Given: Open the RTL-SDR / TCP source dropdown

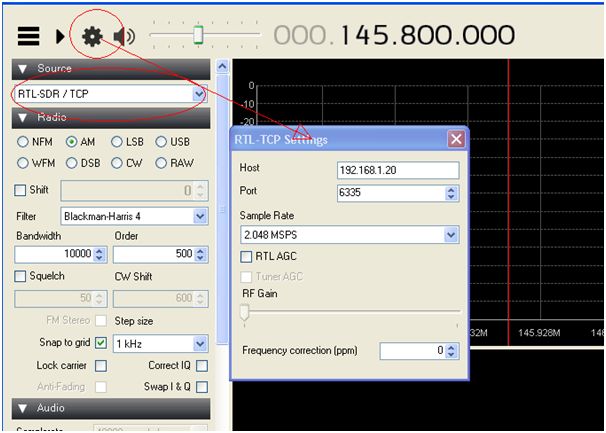Looking at the screenshot, I should pos(199,94).
